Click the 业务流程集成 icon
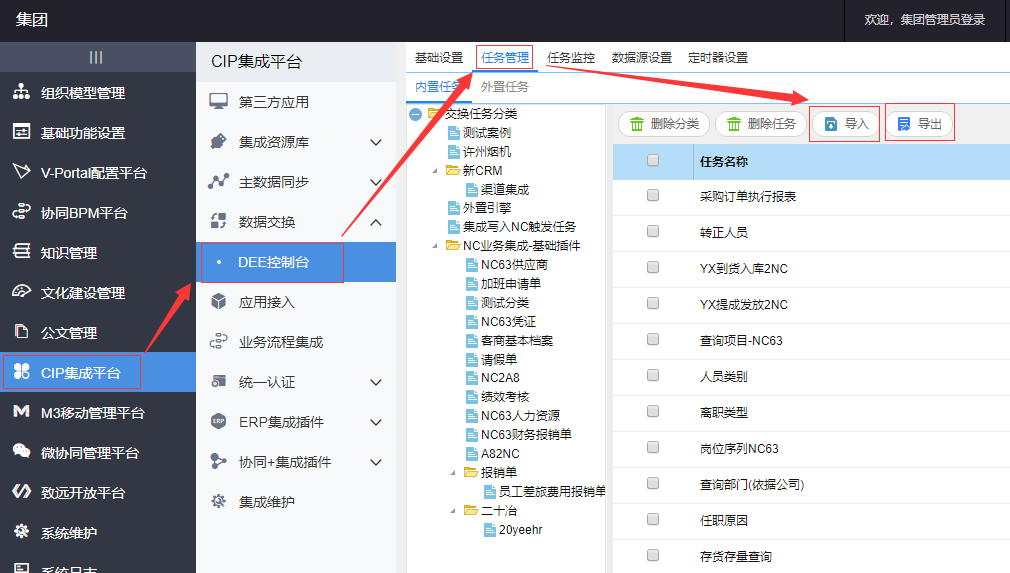Image resolution: width=1010 pixels, height=573 pixels. (x=218, y=341)
